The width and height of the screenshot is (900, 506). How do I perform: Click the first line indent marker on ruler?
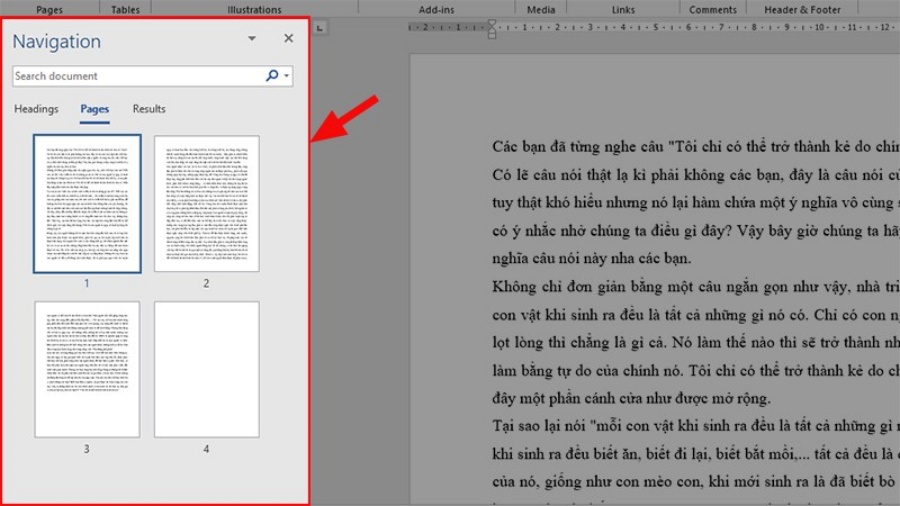pyautogui.click(x=491, y=23)
